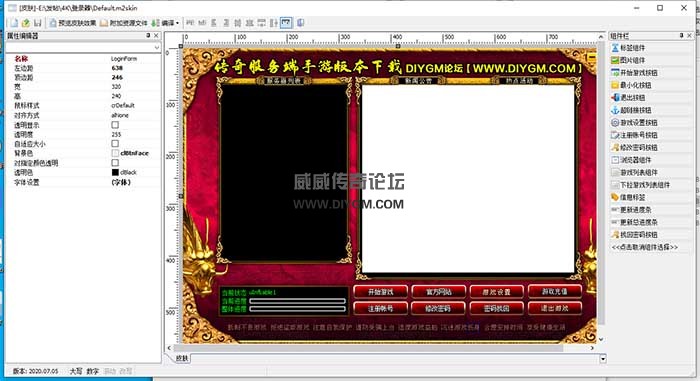The height and width of the screenshot is (381, 700).
Task: Choose the 游戏设置按钮 component with gear icon
Action: point(634,122)
